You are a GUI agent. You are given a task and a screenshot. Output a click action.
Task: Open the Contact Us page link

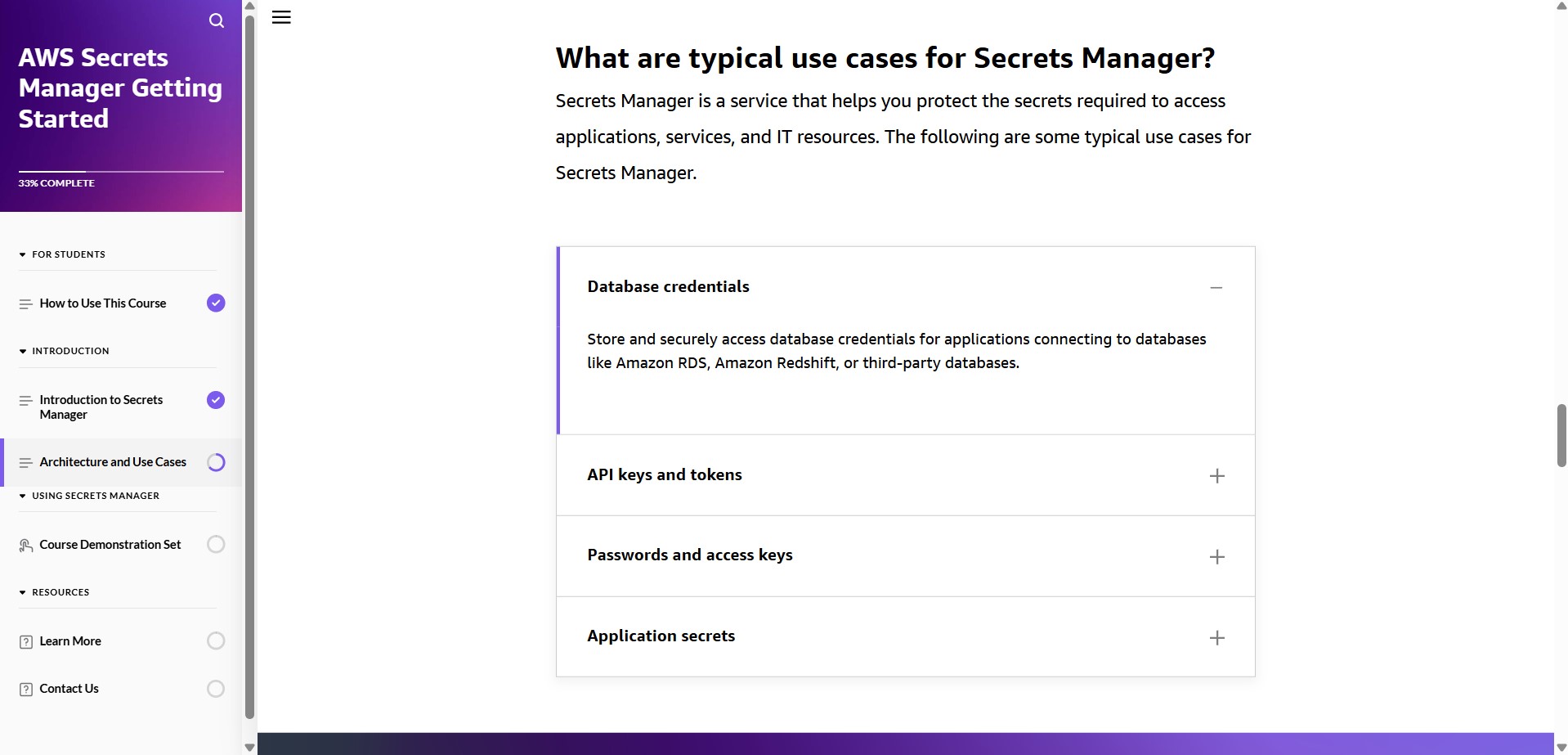tap(69, 689)
